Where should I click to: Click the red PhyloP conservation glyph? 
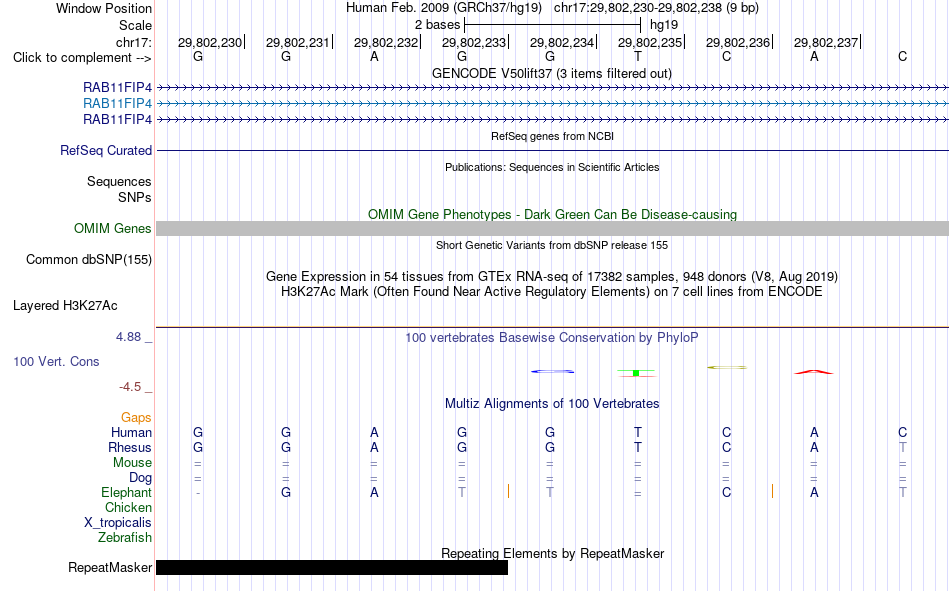tap(814, 372)
